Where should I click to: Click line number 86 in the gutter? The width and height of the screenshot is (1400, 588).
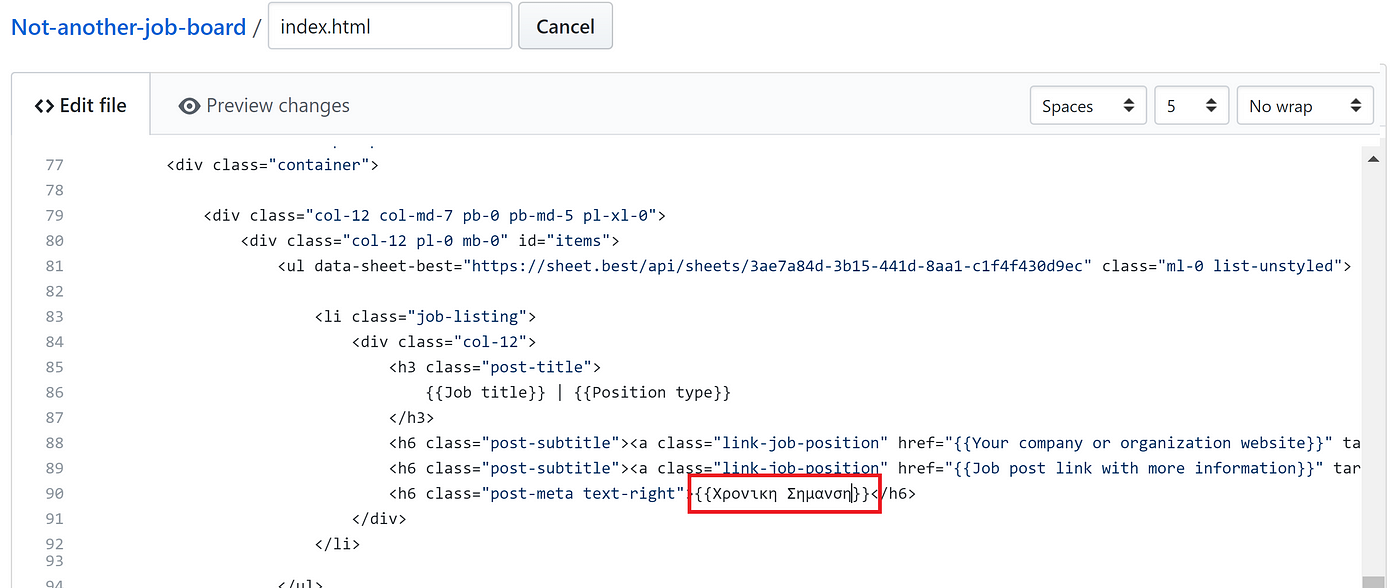54,392
